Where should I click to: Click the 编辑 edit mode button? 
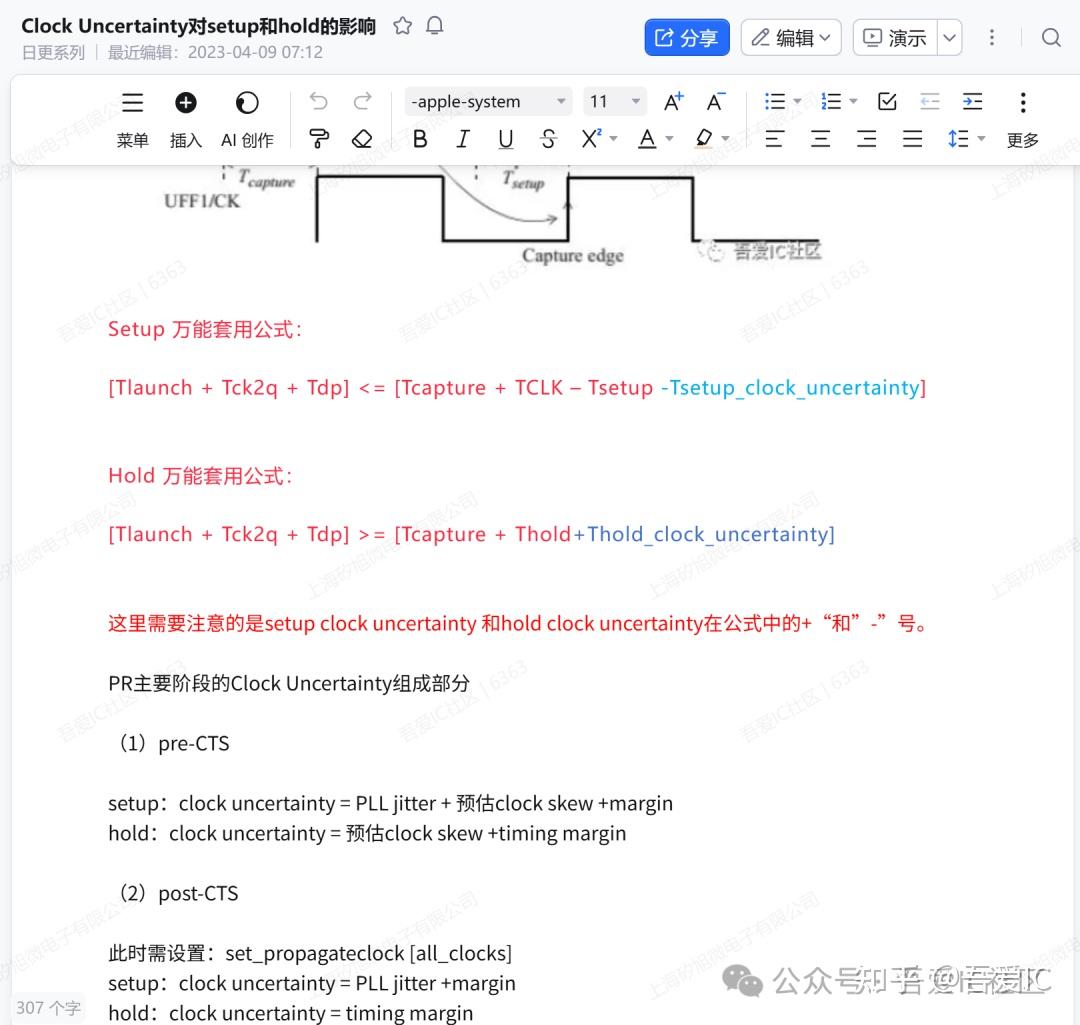tap(791, 37)
